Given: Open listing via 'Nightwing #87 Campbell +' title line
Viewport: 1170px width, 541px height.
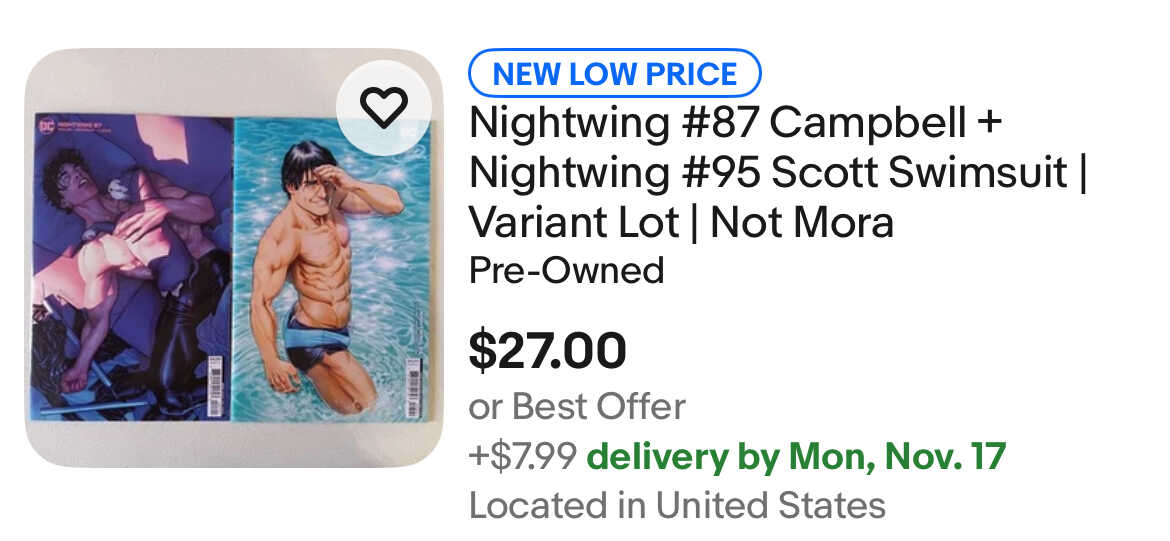Looking at the screenshot, I should [735, 124].
